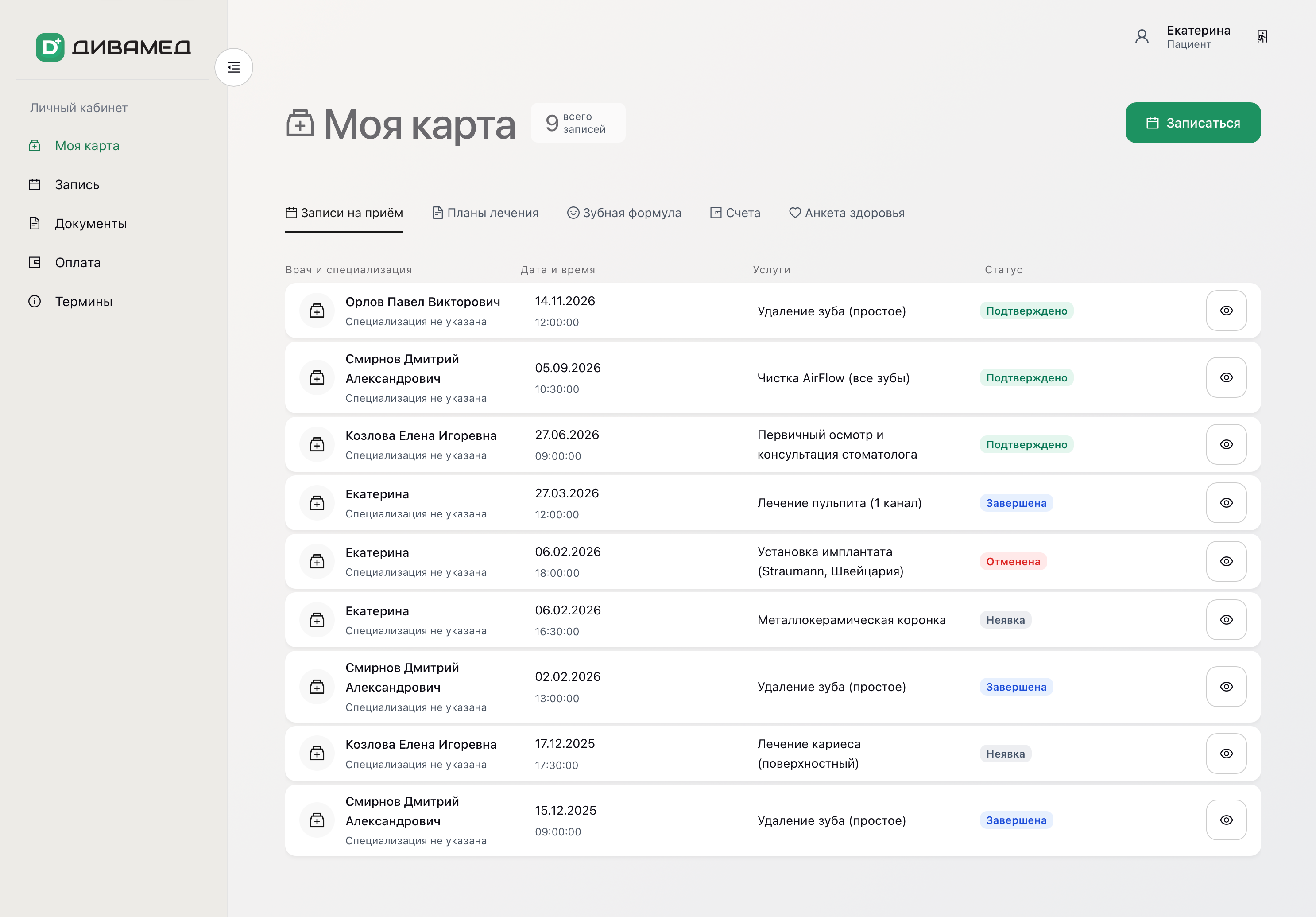
Task: Click the doctor icon in the 02.02.2026 row
Action: 317,687
